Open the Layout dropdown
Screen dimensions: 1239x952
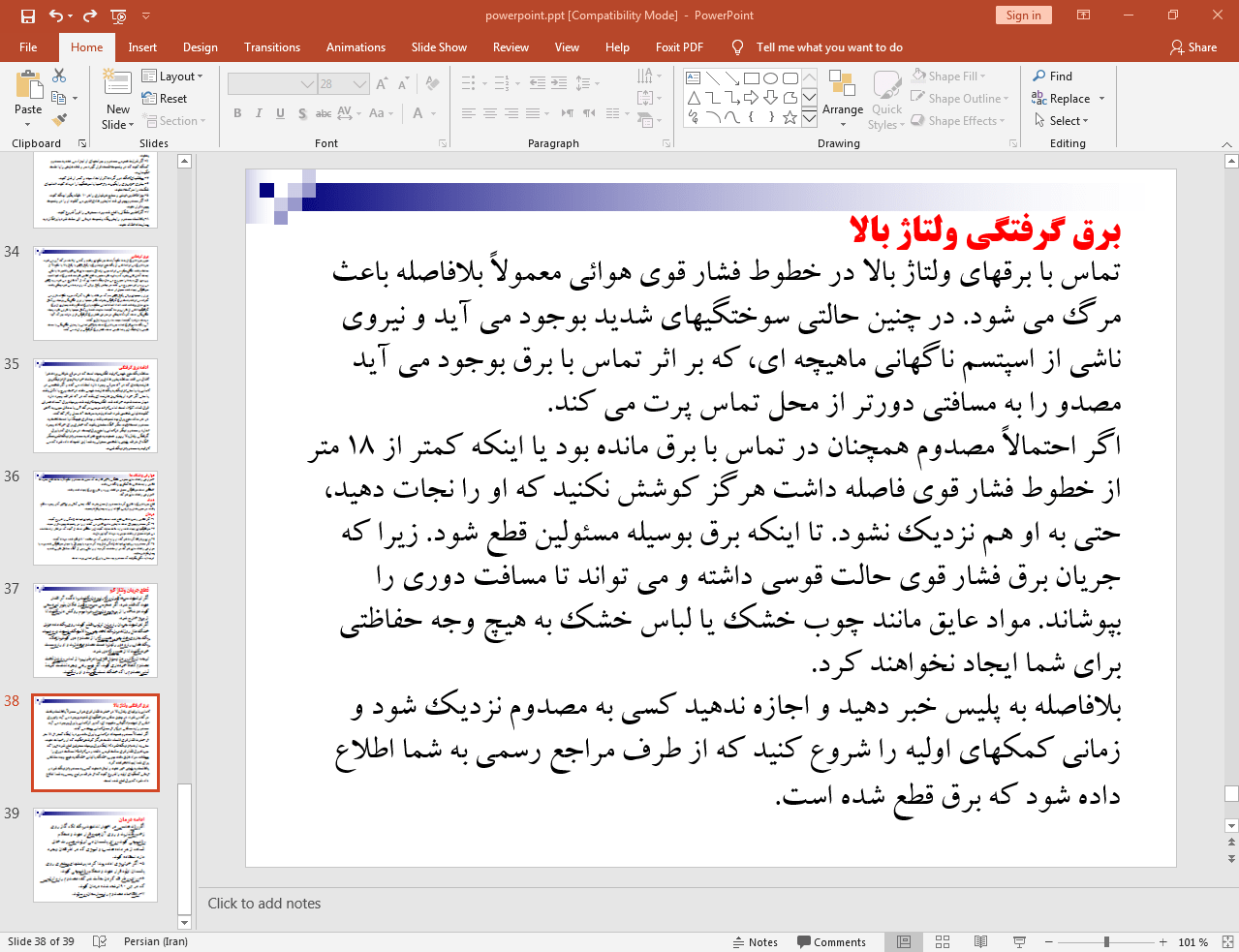[172, 76]
